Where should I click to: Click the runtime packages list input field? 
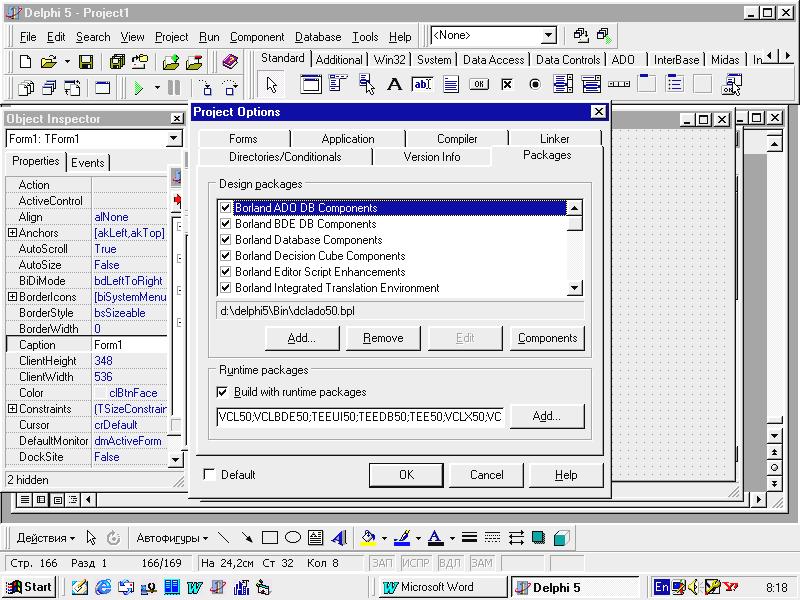pyautogui.click(x=360, y=417)
